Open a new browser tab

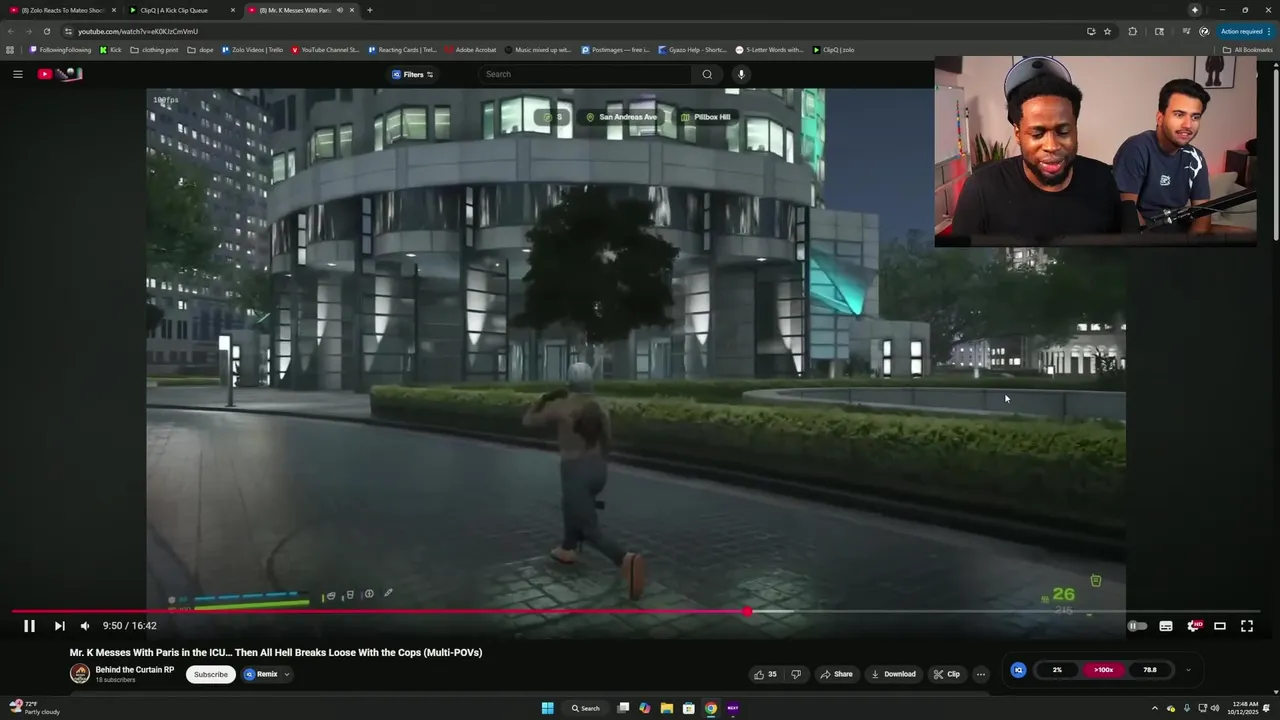(x=370, y=10)
